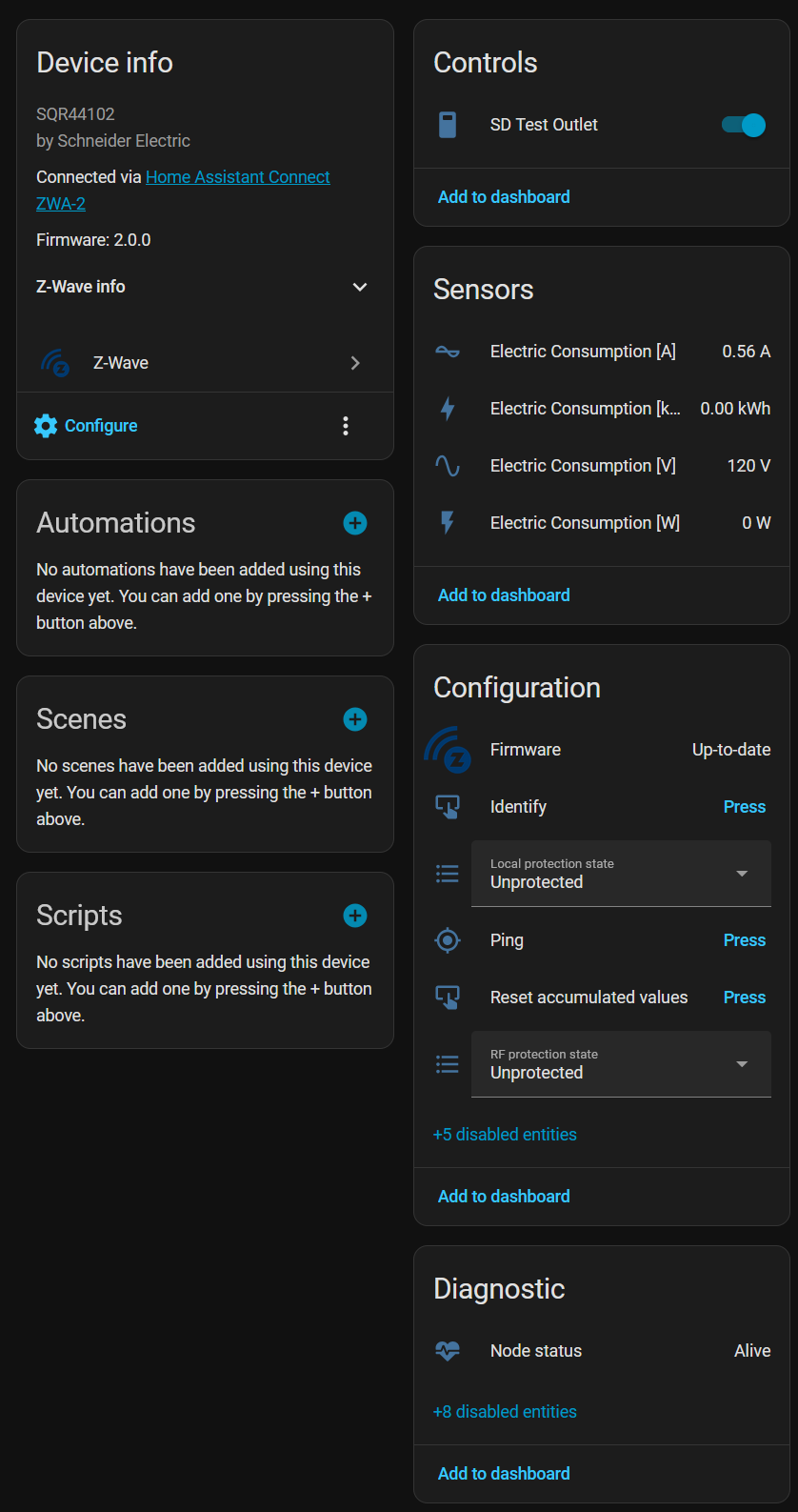
Task: Open the three-dot menu beside Configure
Action: [346, 426]
